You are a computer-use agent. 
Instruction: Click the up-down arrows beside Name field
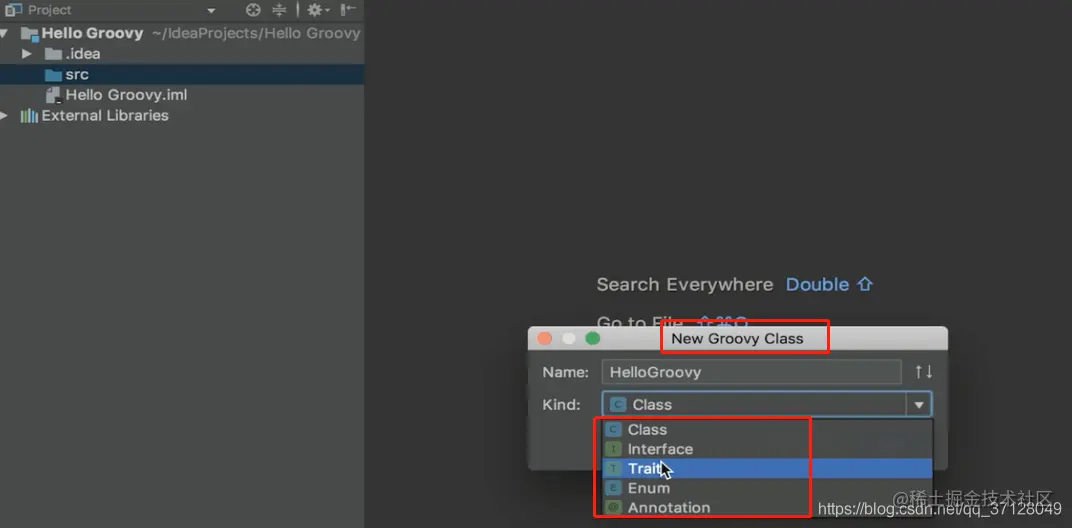[x=924, y=372]
